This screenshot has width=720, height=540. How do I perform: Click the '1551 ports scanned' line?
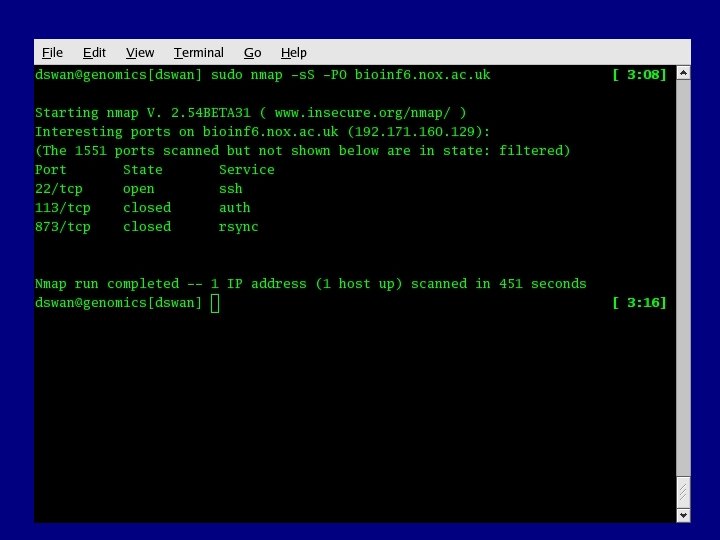point(303,151)
